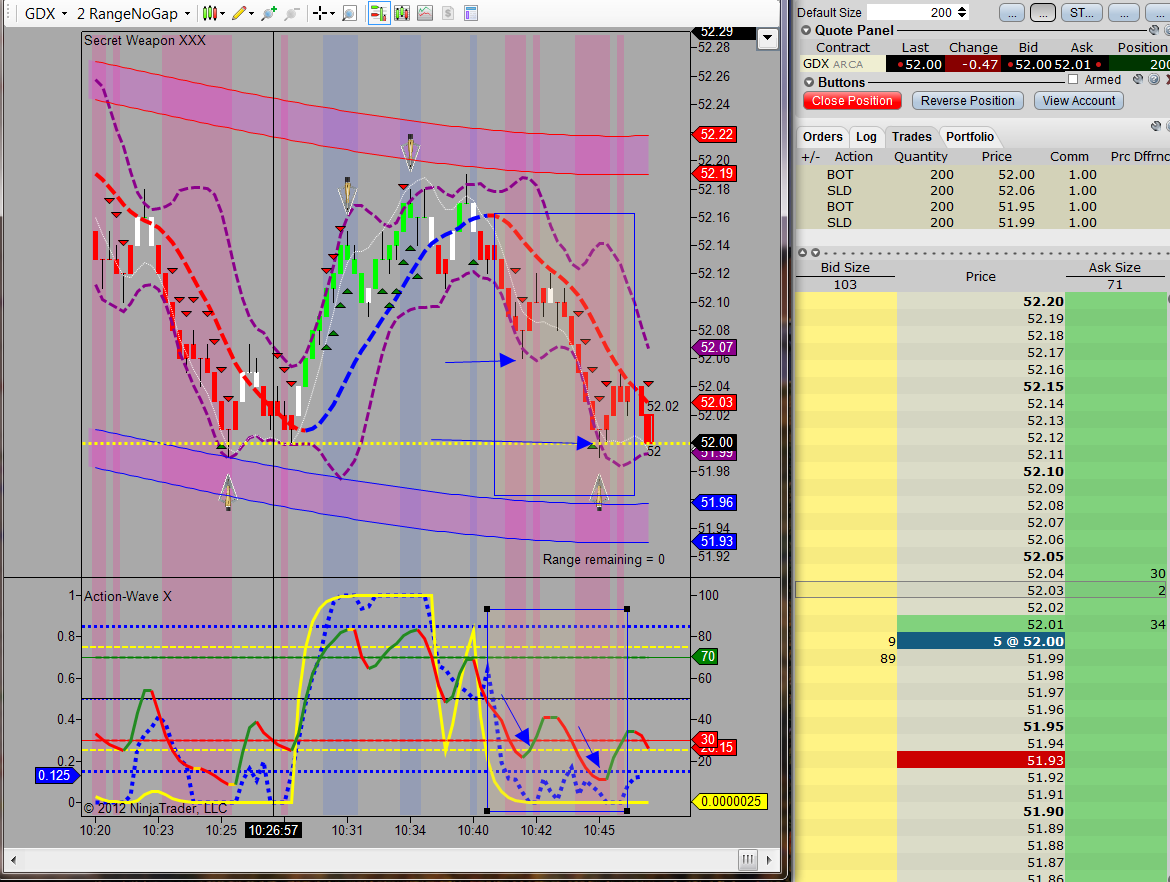Click the up arrow marker below the 10:25 low
Image resolution: width=1170 pixels, height=882 pixels.
(228, 492)
